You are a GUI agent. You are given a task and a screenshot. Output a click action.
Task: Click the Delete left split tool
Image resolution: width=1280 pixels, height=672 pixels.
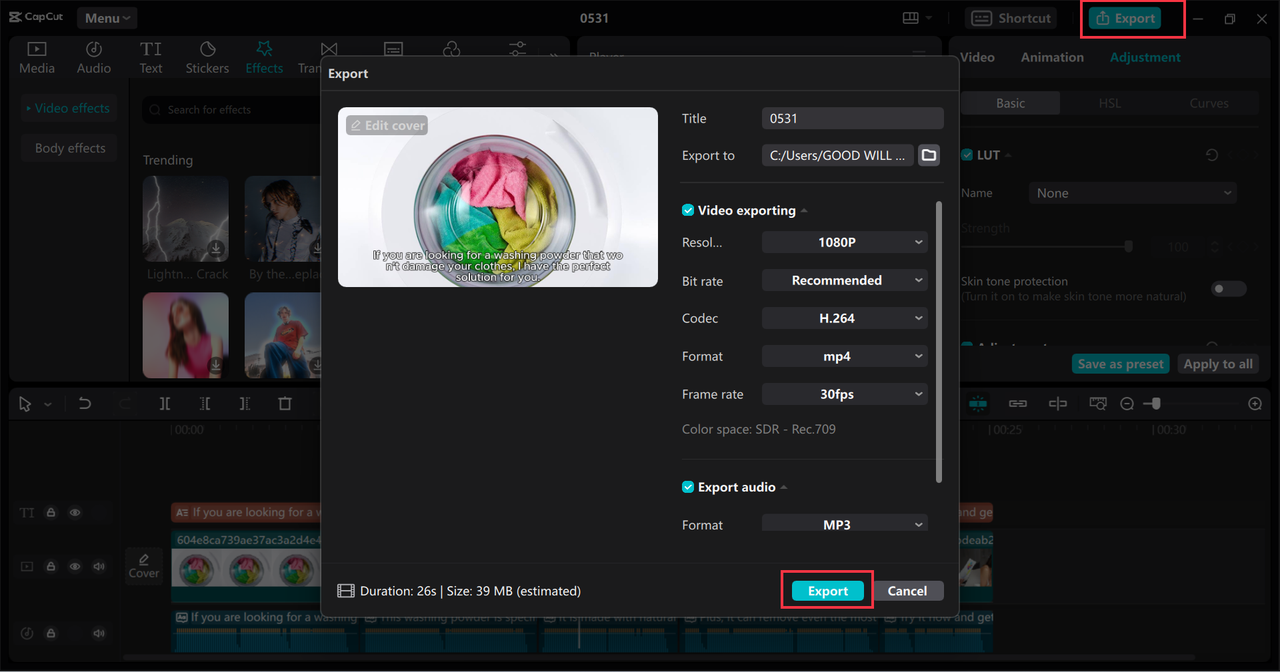pyautogui.click(x=205, y=403)
